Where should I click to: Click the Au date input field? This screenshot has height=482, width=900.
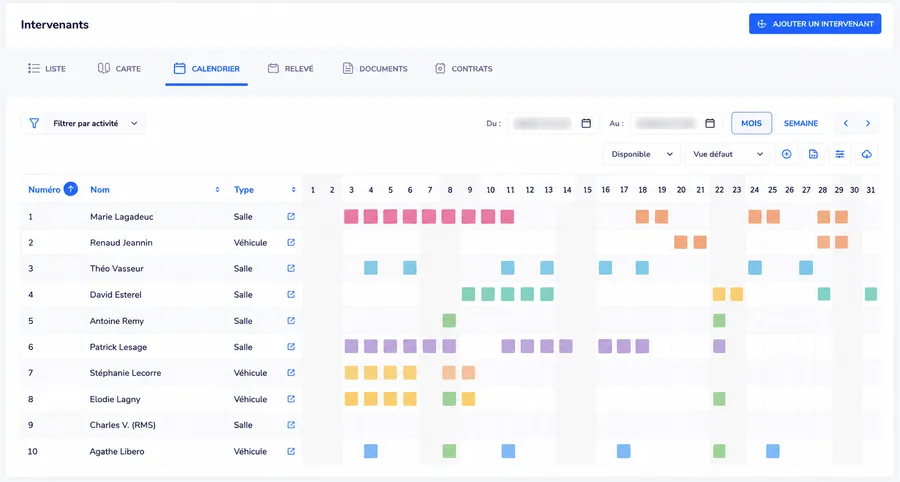[677, 123]
